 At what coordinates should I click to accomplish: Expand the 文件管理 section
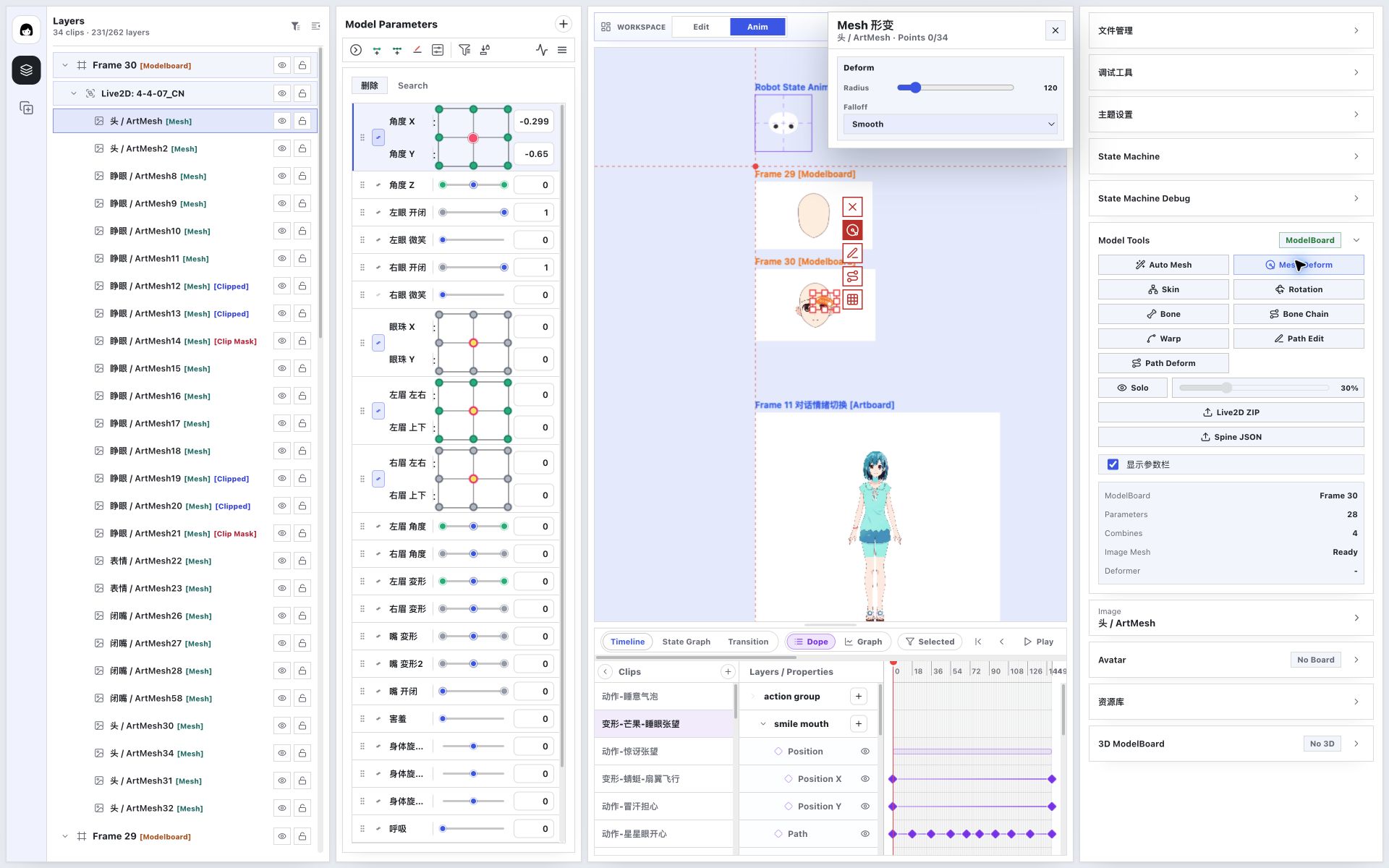[x=1231, y=30]
